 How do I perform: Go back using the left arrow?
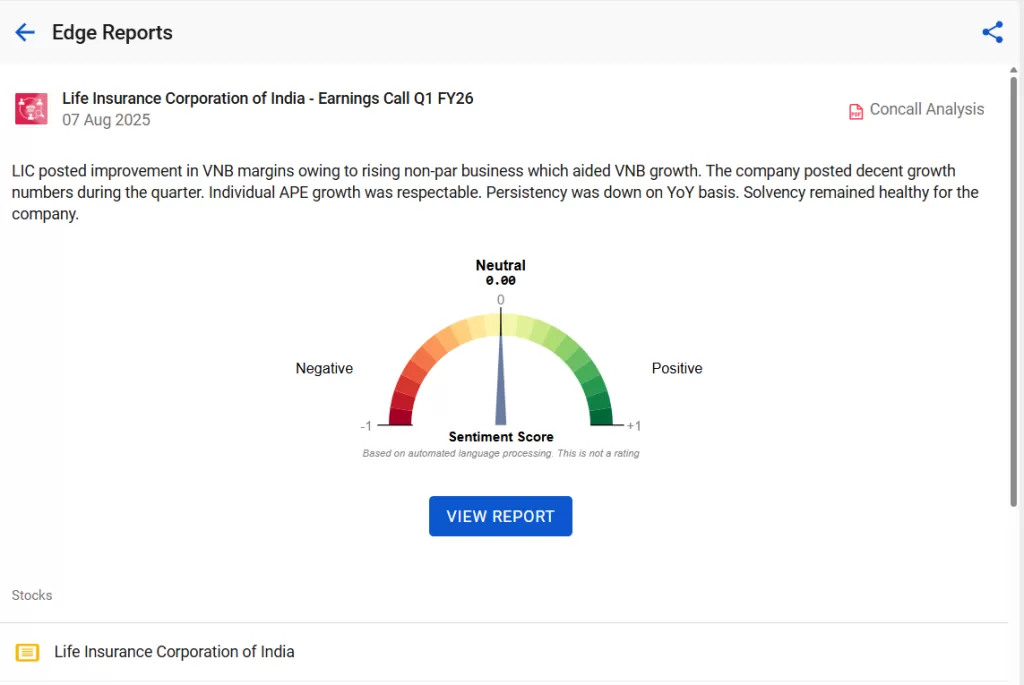[x=25, y=33]
